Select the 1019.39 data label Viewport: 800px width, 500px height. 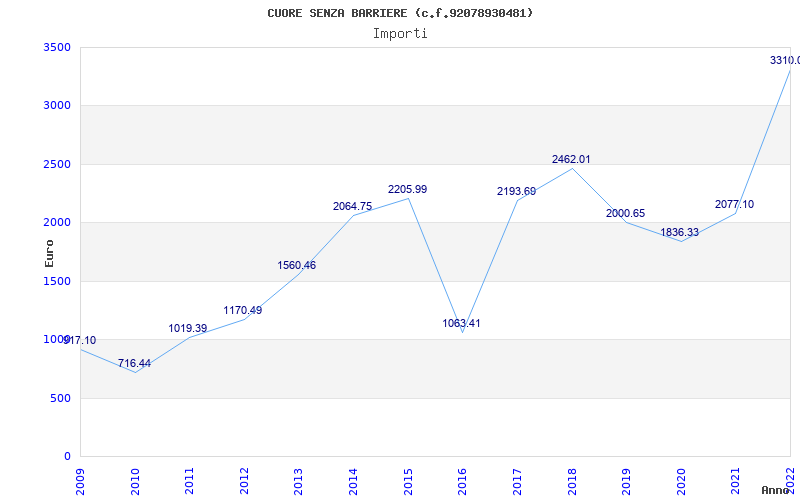[188, 328]
